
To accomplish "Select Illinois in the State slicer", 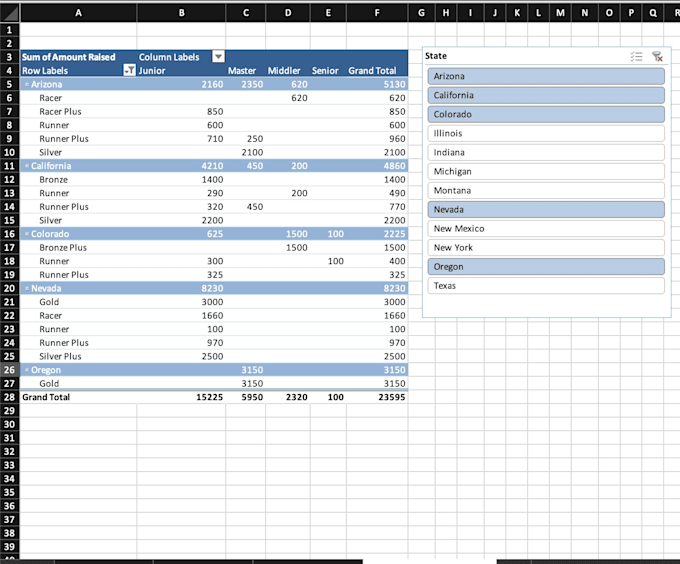I will [x=546, y=134].
